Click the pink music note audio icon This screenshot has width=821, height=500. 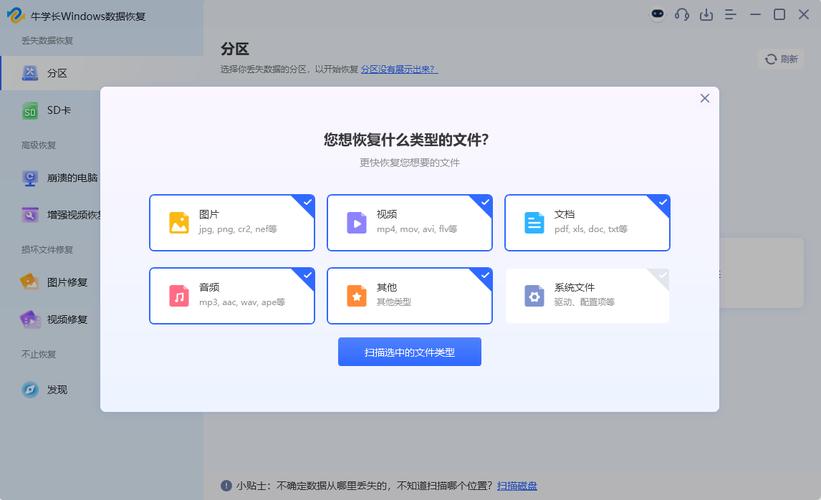click(179, 296)
